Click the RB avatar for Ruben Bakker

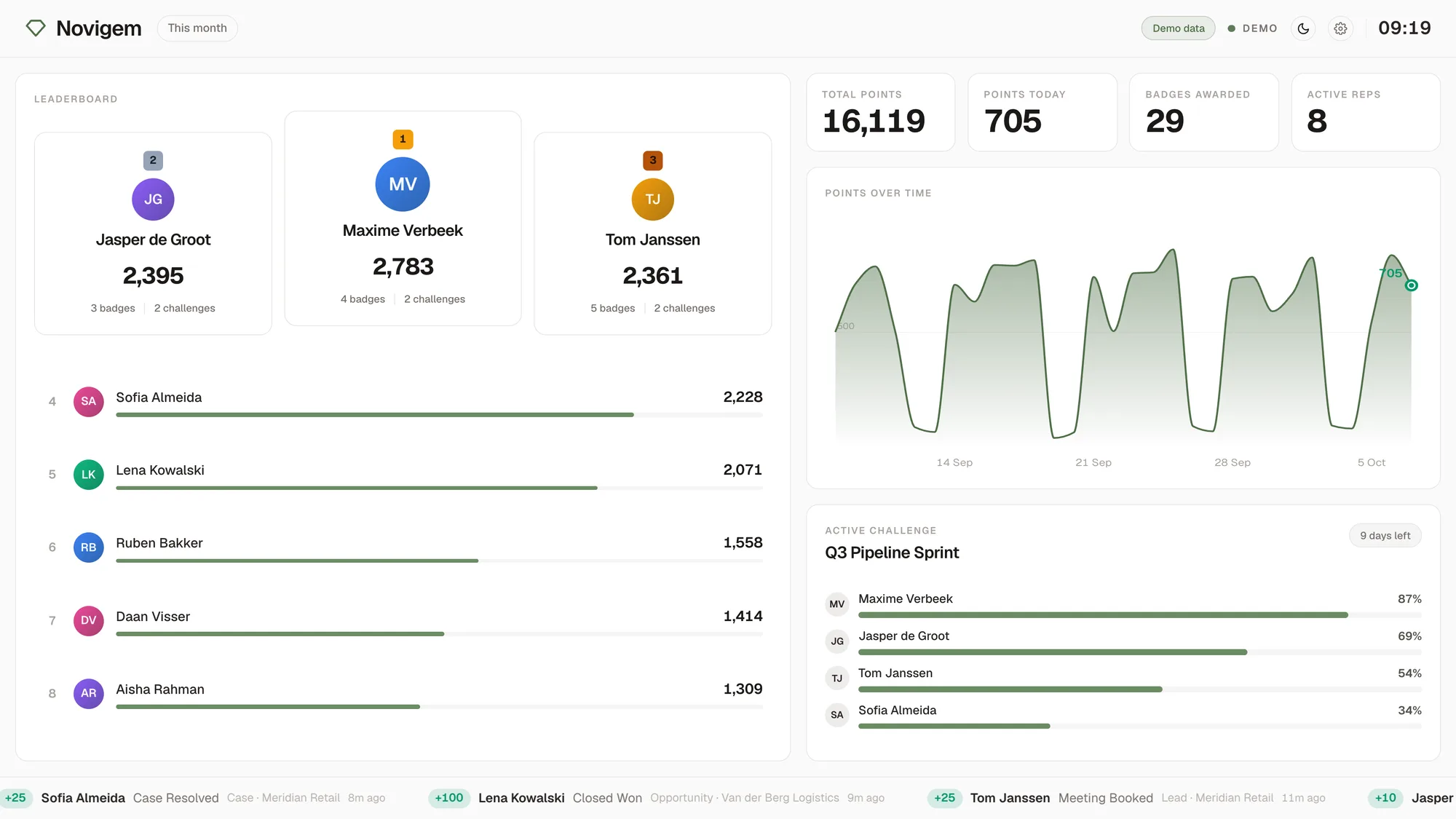click(89, 547)
